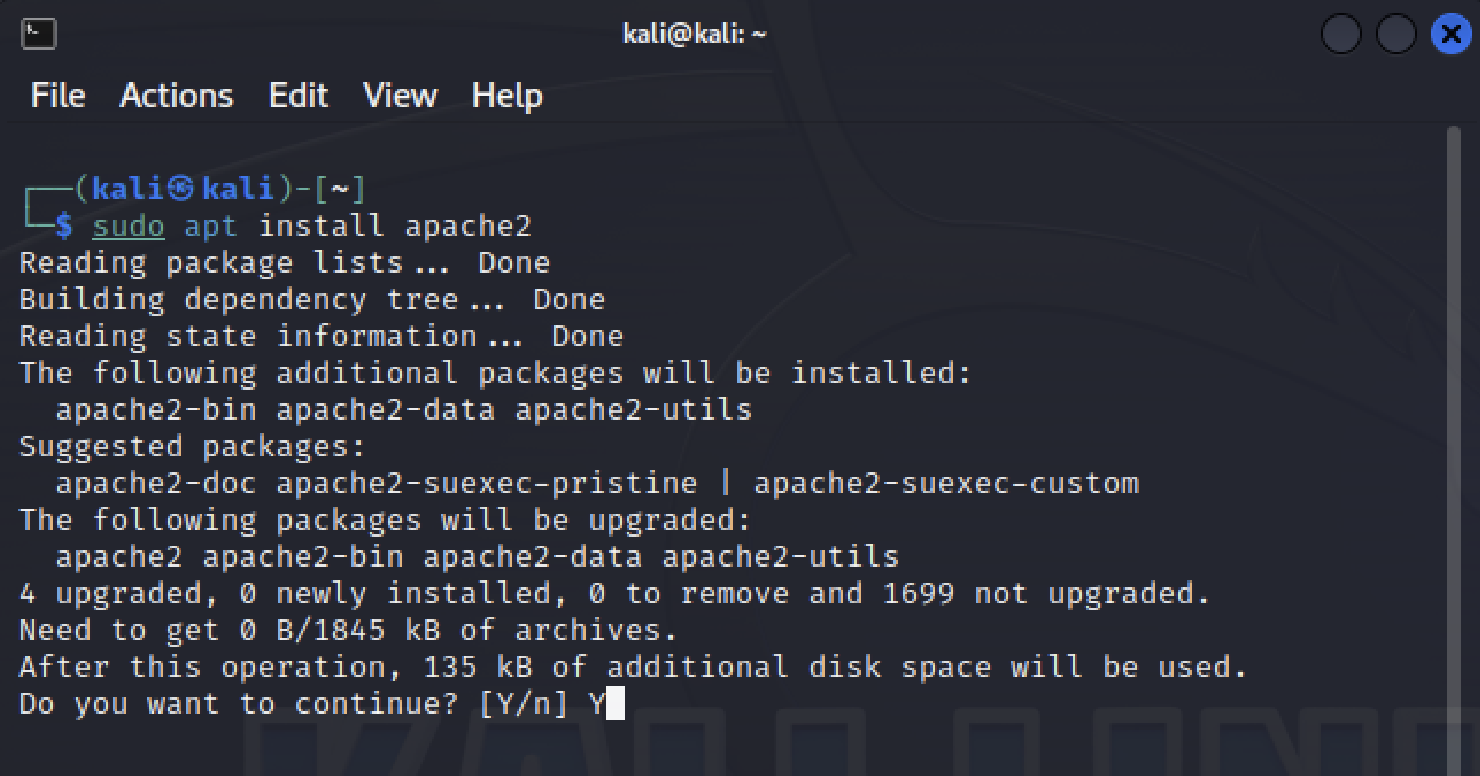This screenshot has width=1480, height=776.
Task: Click the text cursor block after Y
Action: click(x=615, y=704)
